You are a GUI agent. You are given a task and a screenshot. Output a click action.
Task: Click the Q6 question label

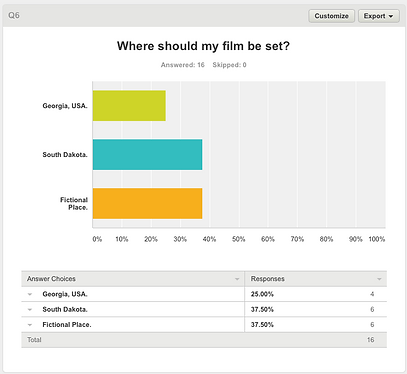14,16
